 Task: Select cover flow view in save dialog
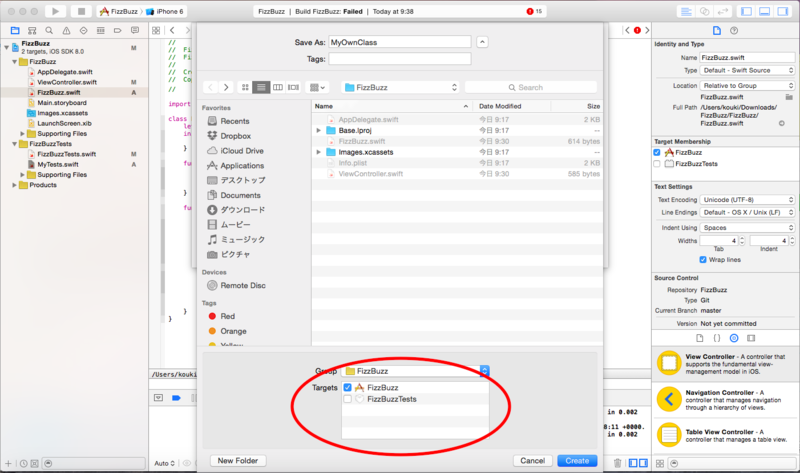coord(293,87)
